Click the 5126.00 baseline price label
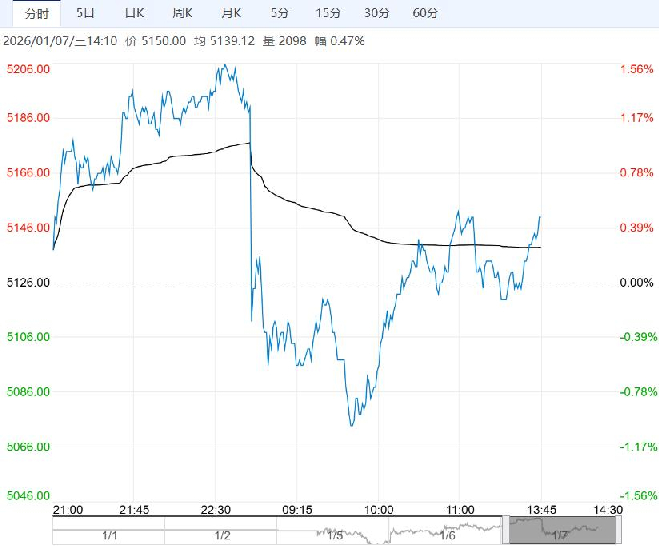This screenshot has height=546, width=659. 28,283
